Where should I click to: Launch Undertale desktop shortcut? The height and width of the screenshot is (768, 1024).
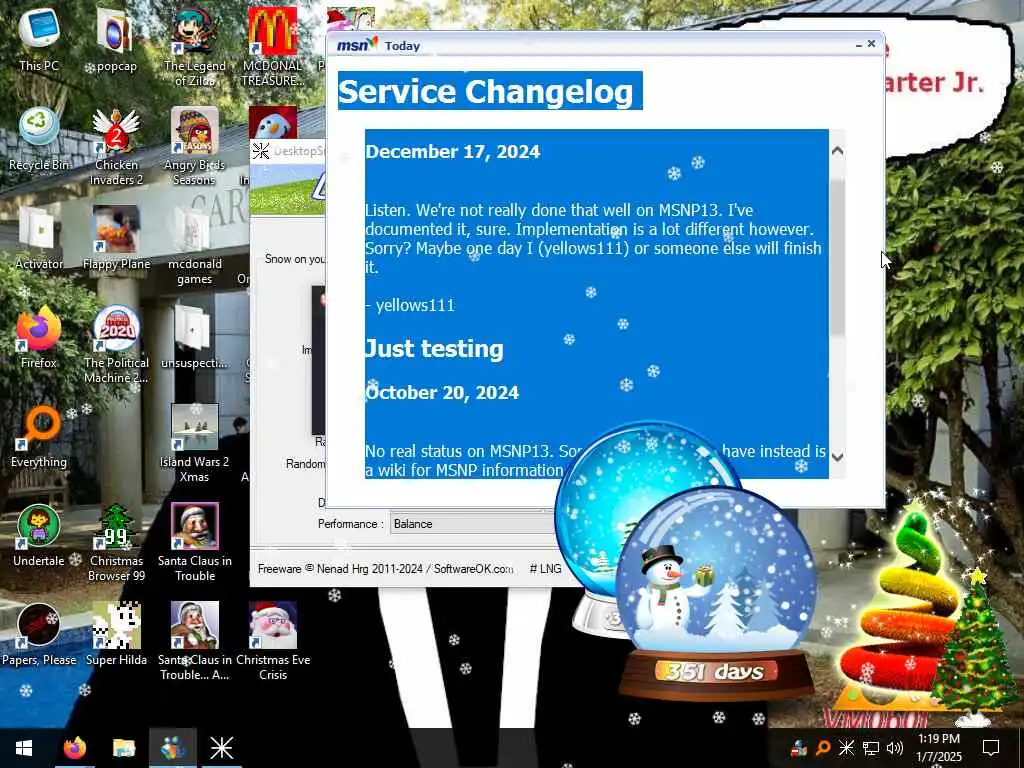pyautogui.click(x=39, y=536)
